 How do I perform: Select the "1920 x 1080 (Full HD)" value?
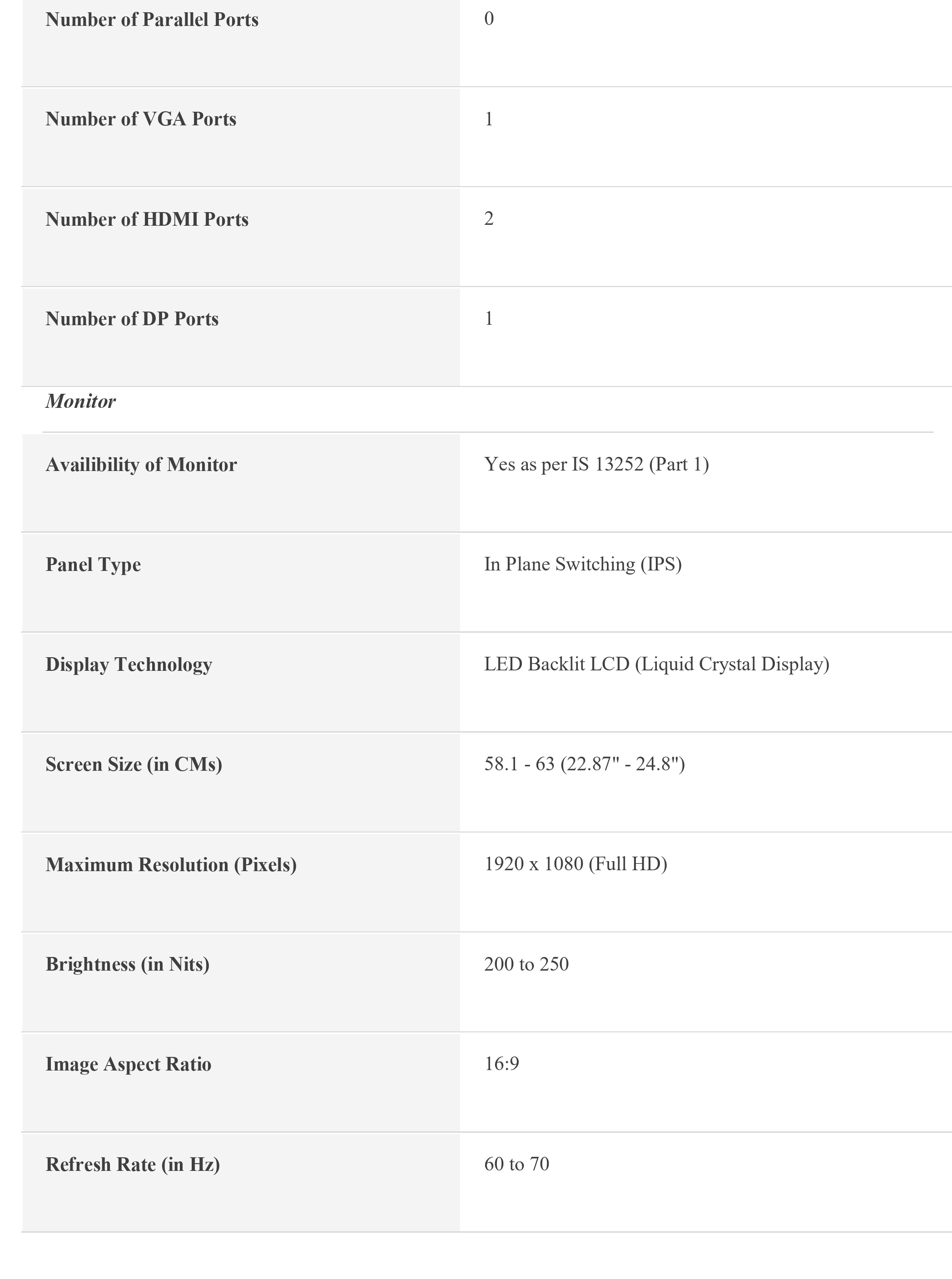pos(575,864)
